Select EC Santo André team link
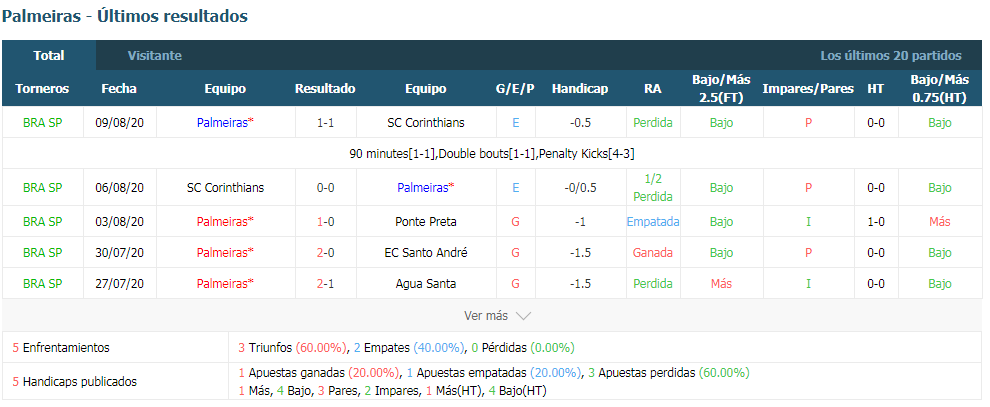Screen dimensions: 990x407 426,252
